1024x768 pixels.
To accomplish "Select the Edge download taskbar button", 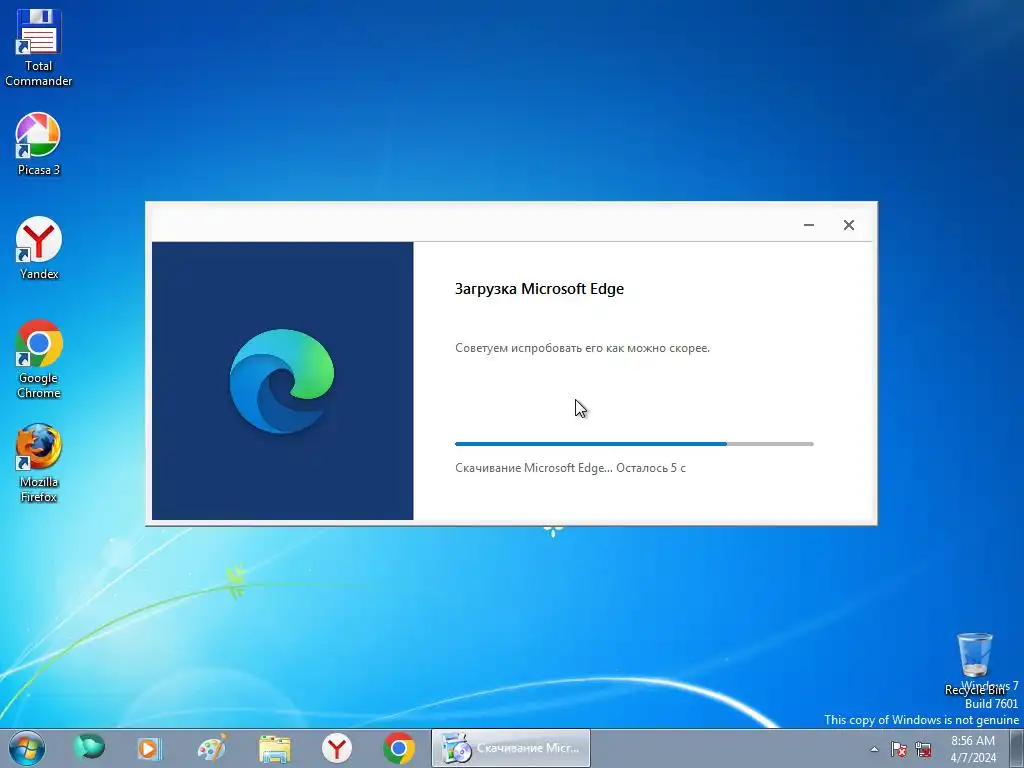I will pyautogui.click(x=511, y=748).
